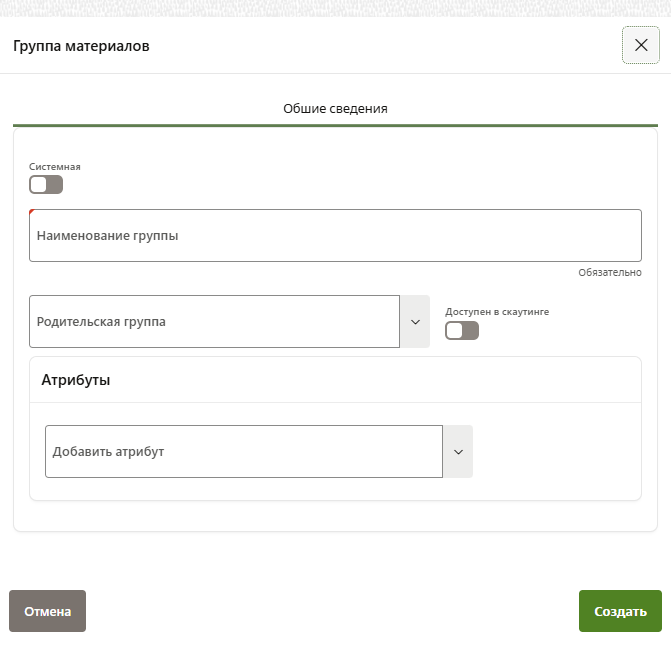Expand the chevron beside Родительская группа
The width and height of the screenshot is (671, 652).
click(415, 322)
